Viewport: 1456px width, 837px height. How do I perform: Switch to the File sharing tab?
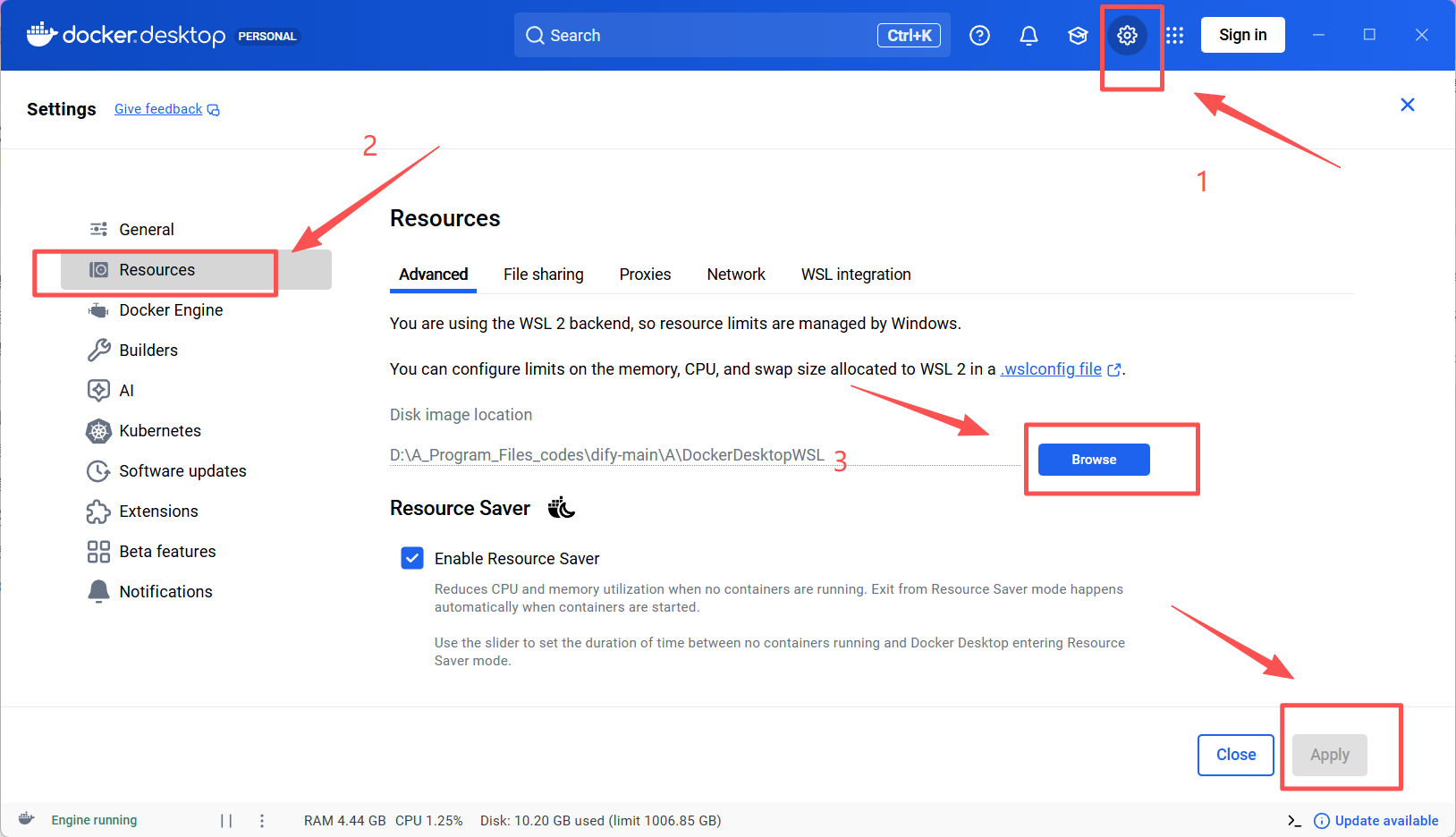(x=543, y=275)
